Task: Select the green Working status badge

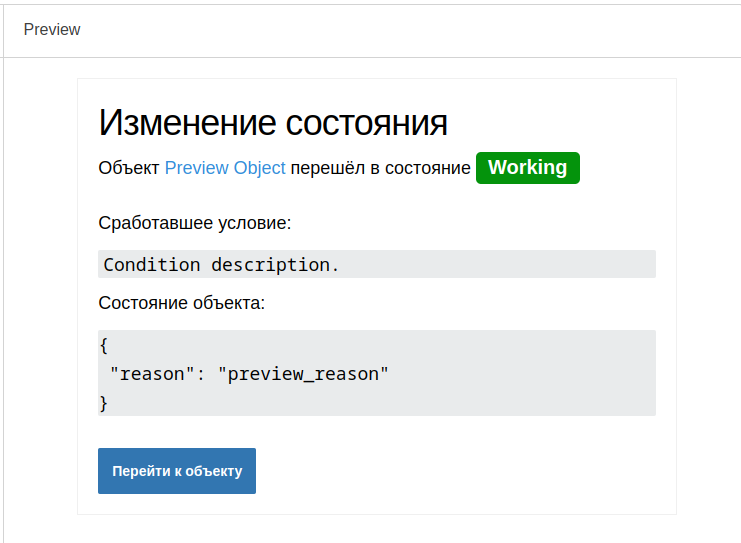Action: (x=527, y=168)
